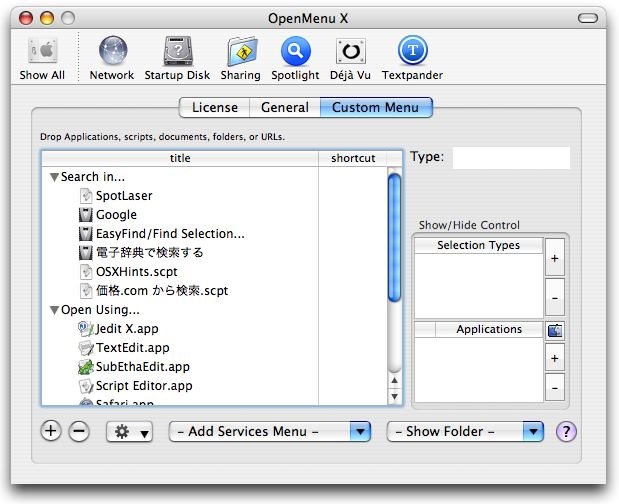This screenshot has width=619, height=504.
Task: Click inside the Type field
Action: click(x=511, y=158)
